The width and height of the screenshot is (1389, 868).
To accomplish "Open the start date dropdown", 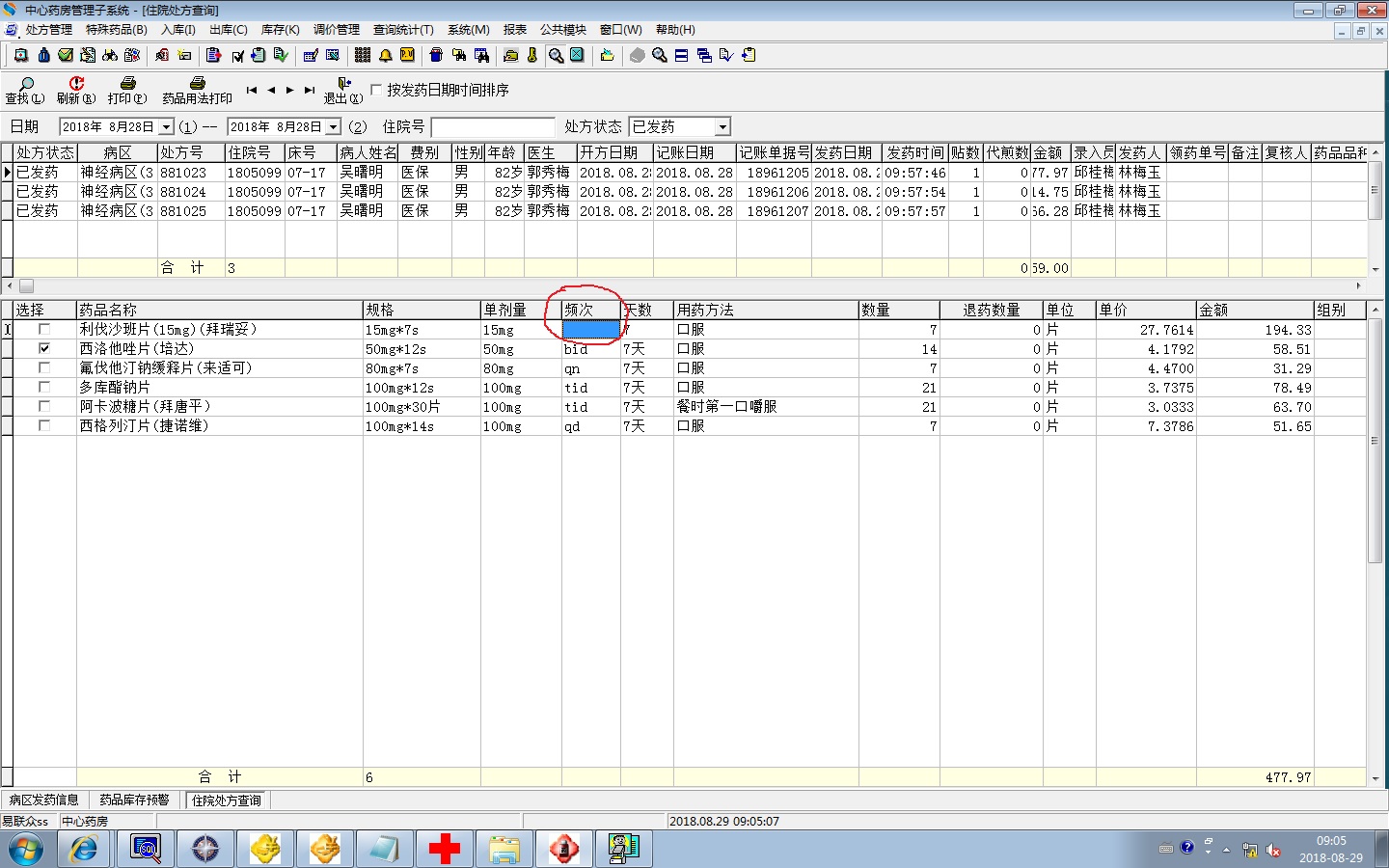I will pyautogui.click(x=166, y=127).
